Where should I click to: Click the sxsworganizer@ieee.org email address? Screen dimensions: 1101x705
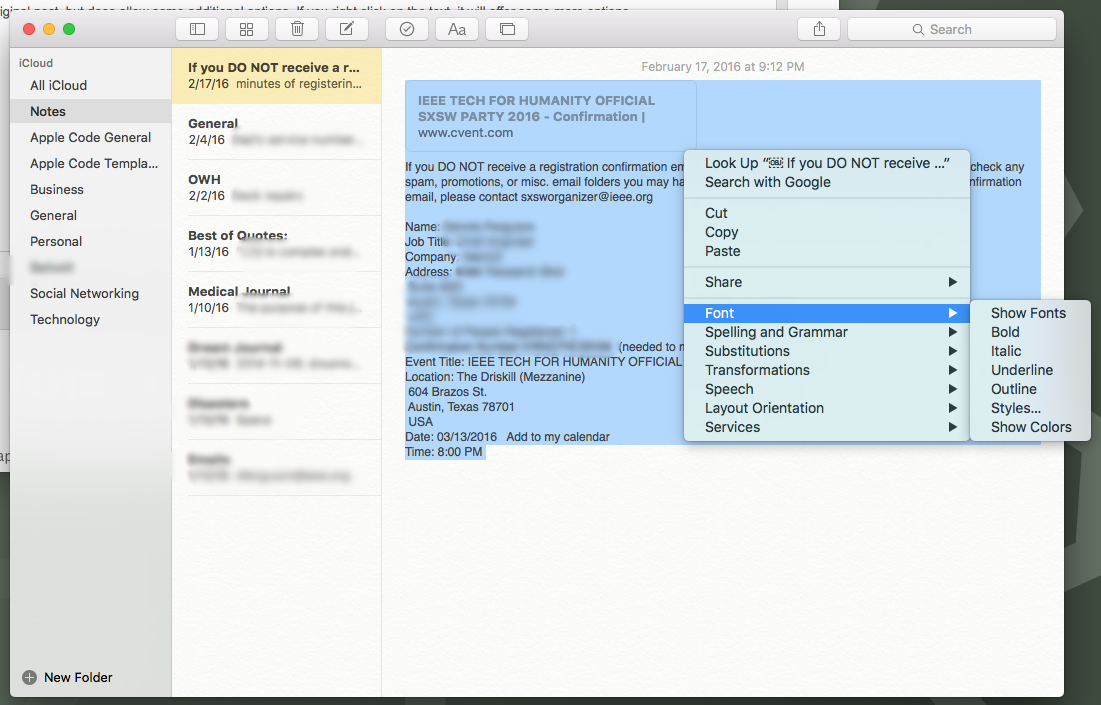point(587,197)
